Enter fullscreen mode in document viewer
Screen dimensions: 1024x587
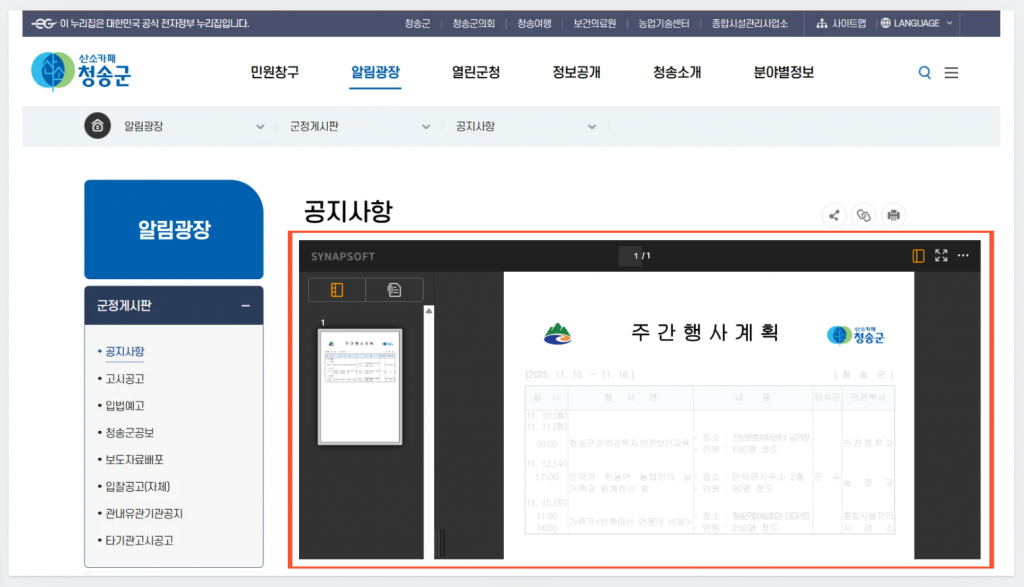(941, 256)
